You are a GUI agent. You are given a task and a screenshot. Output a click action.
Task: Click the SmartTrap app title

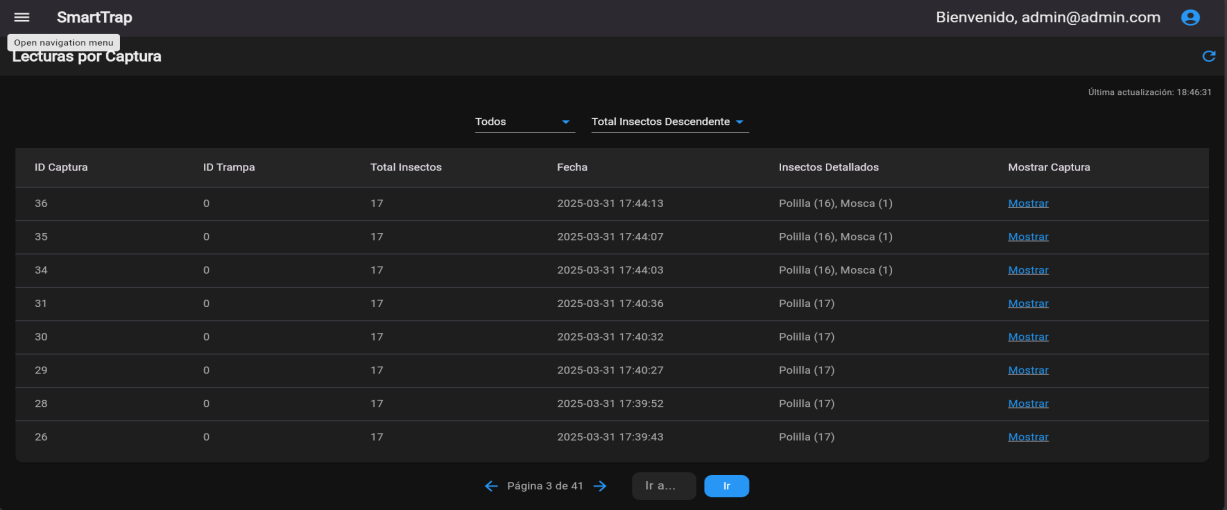(x=94, y=17)
